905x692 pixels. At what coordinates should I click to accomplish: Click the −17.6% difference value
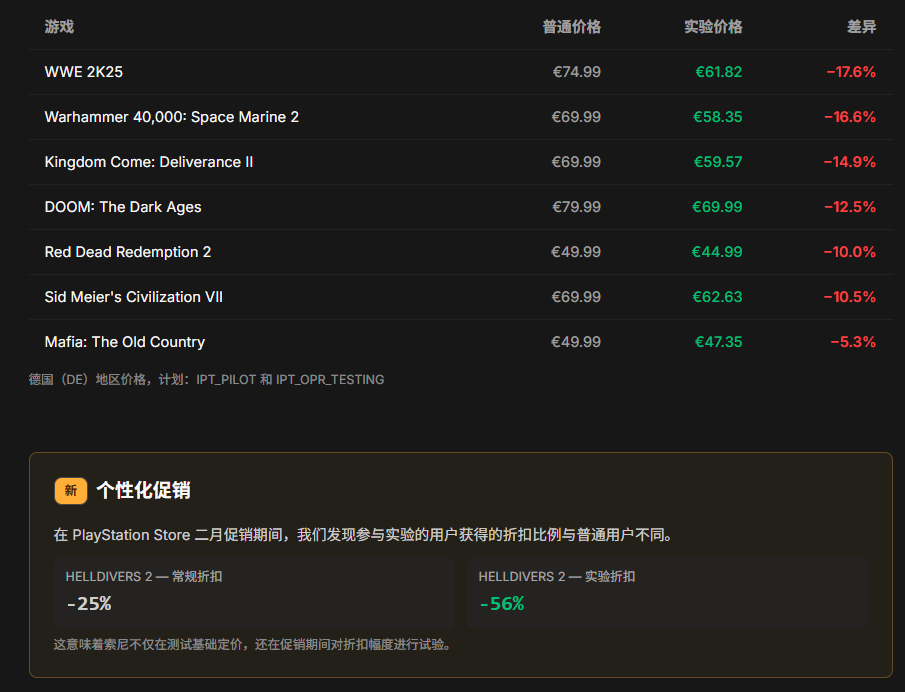(850, 72)
